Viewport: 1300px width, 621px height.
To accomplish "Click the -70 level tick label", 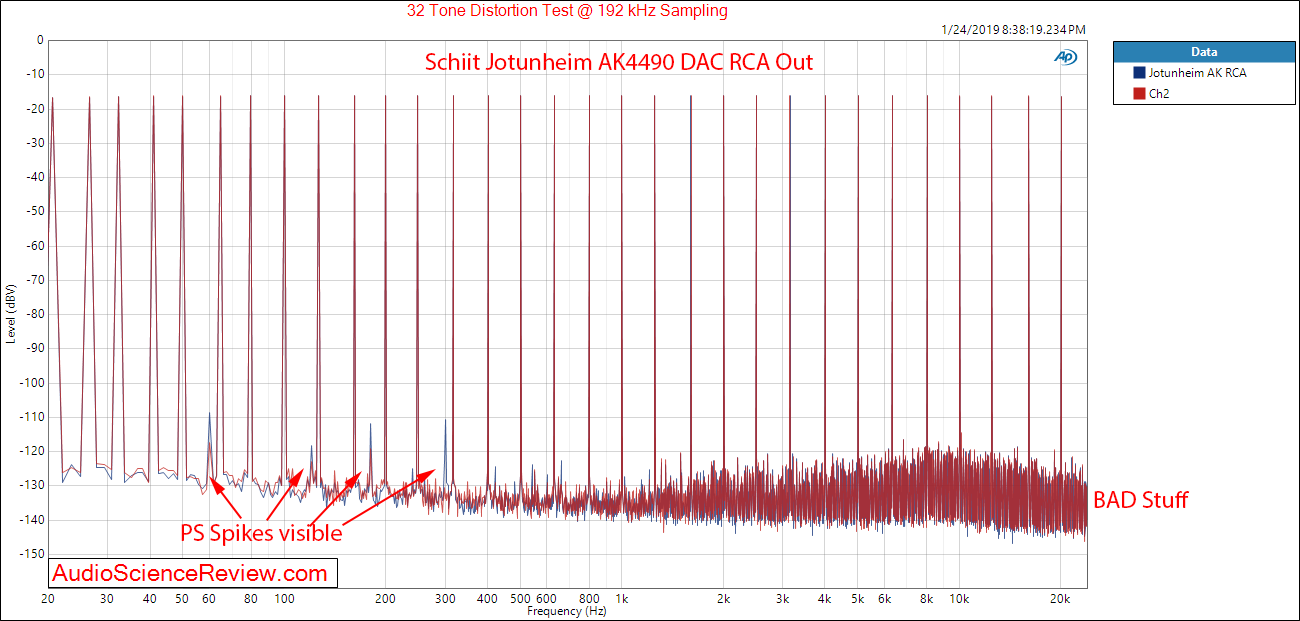I will coord(33,280).
